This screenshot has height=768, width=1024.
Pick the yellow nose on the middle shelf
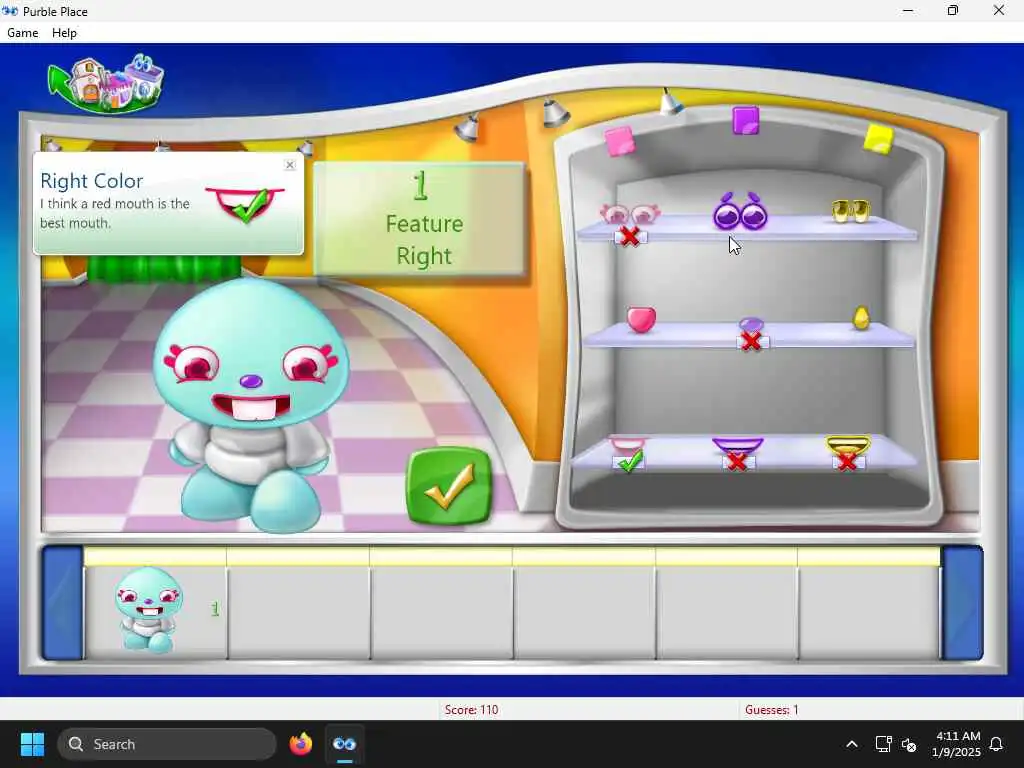pos(861,317)
